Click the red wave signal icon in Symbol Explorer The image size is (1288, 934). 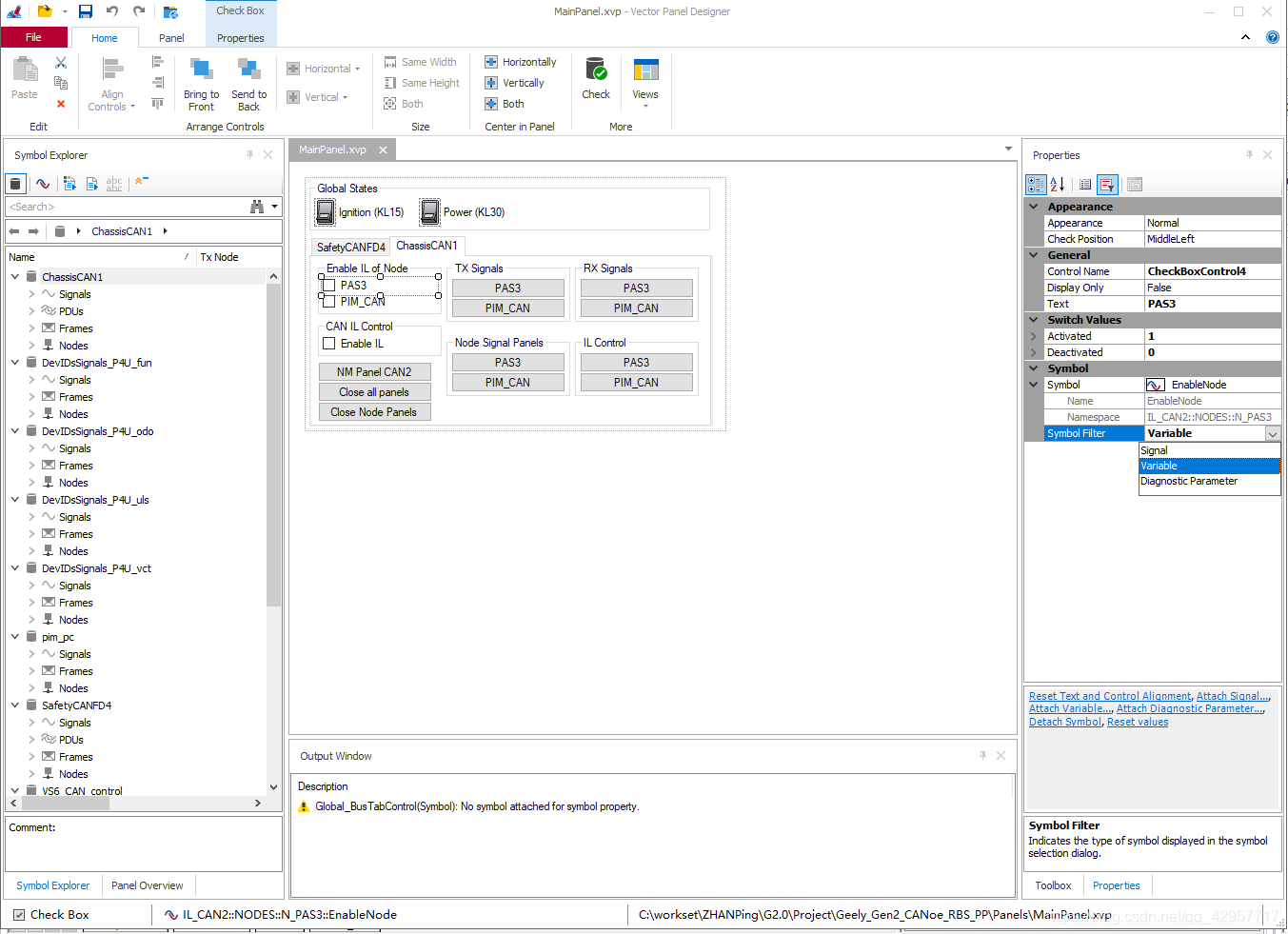click(x=43, y=184)
